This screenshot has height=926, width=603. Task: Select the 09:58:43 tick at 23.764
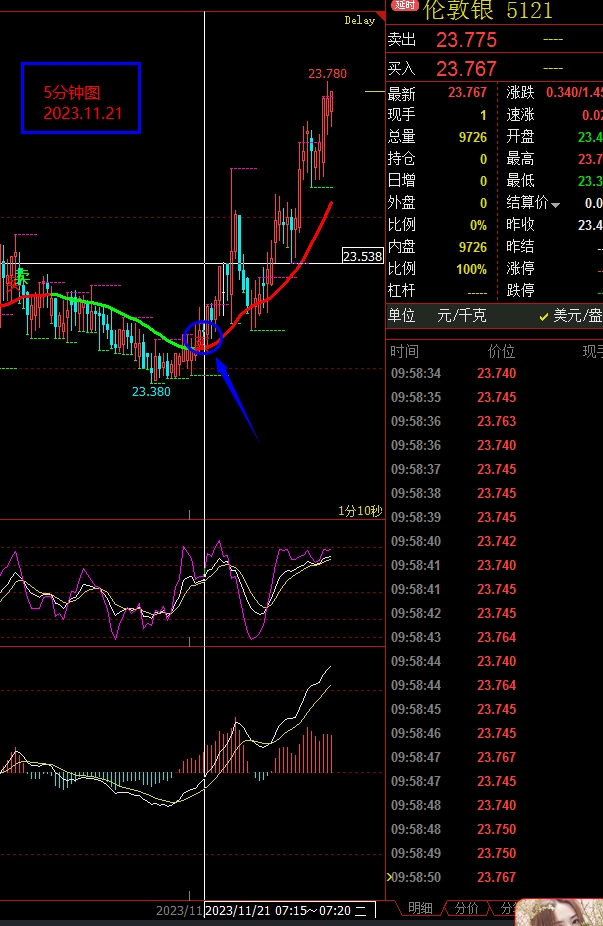494,637
